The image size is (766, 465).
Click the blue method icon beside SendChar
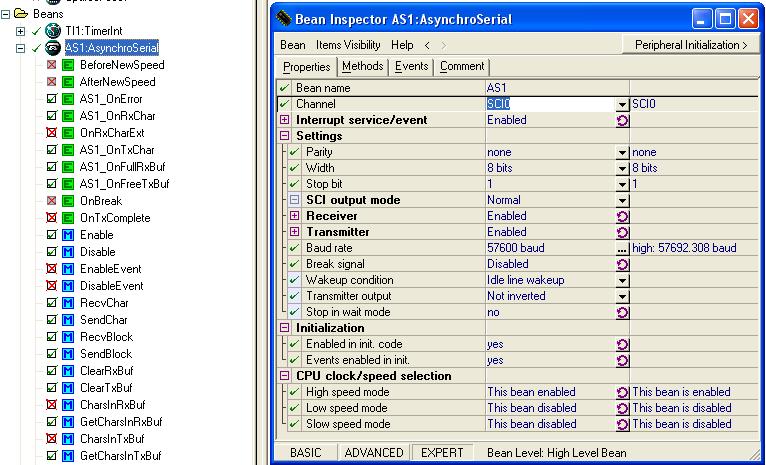(x=68, y=320)
